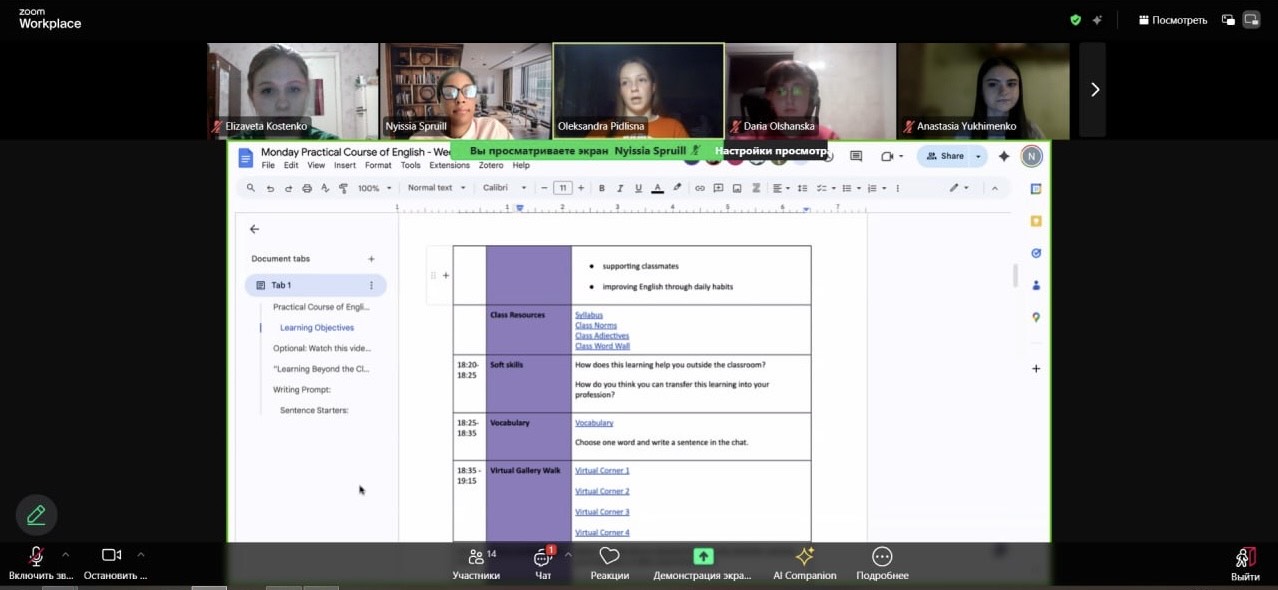Select Oleksandra Pidlisna's video thumbnail
Image resolution: width=1278 pixels, height=590 pixels.
tap(638, 90)
